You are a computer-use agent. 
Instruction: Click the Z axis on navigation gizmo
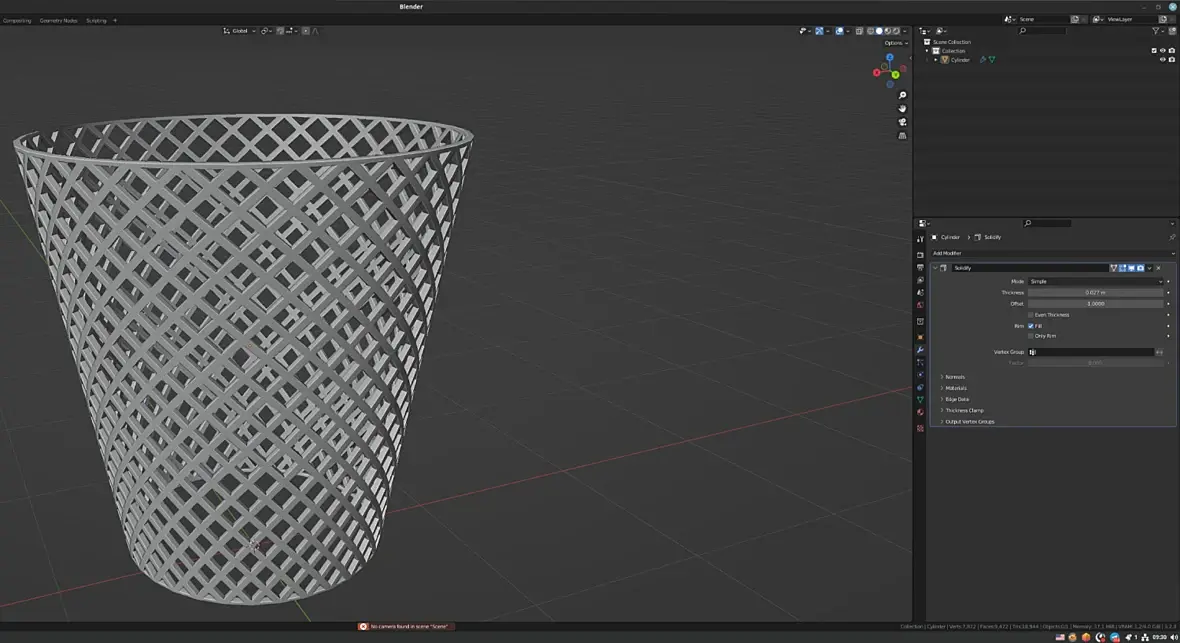tap(889, 58)
